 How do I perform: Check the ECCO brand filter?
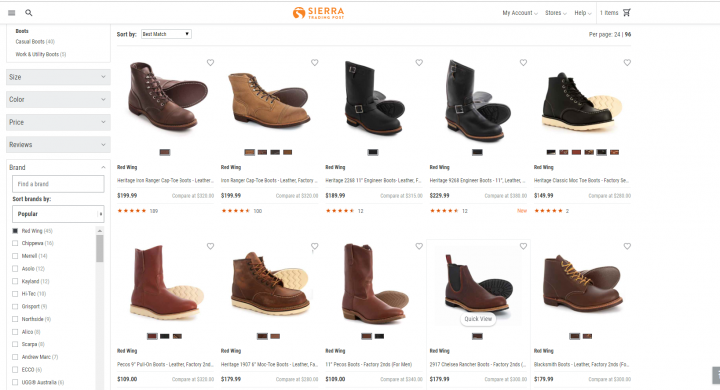pyautogui.click(x=15, y=369)
